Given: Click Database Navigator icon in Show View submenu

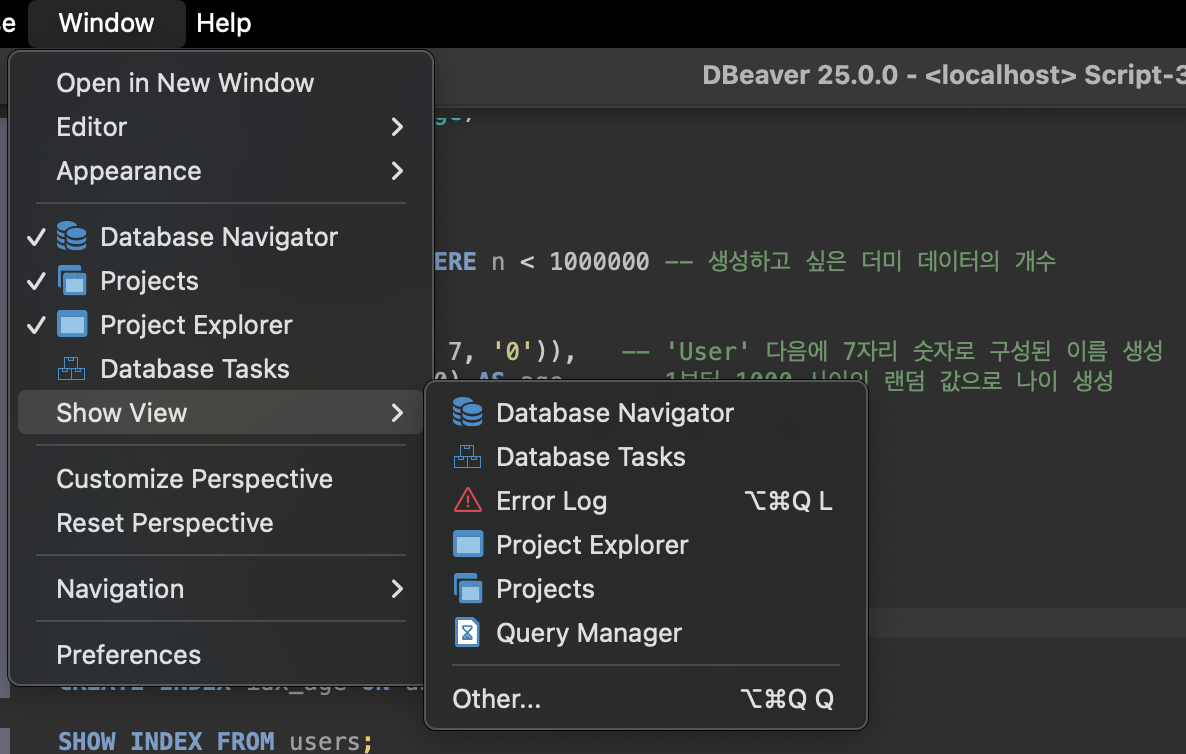Looking at the screenshot, I should click(467, 412).
